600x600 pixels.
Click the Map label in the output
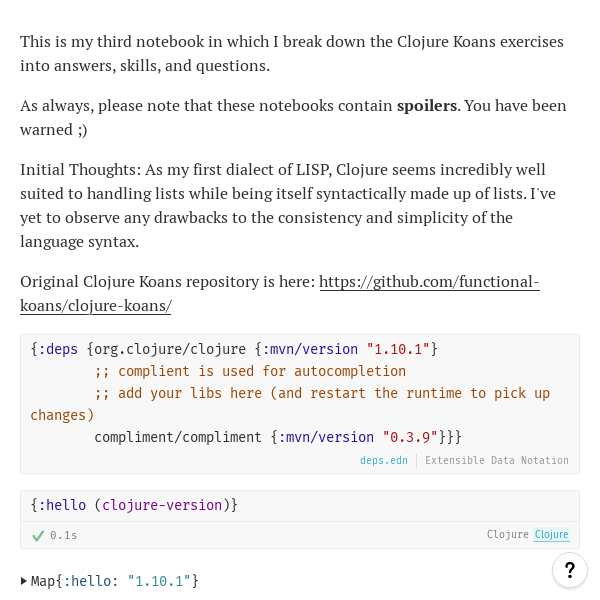[42, 581]
